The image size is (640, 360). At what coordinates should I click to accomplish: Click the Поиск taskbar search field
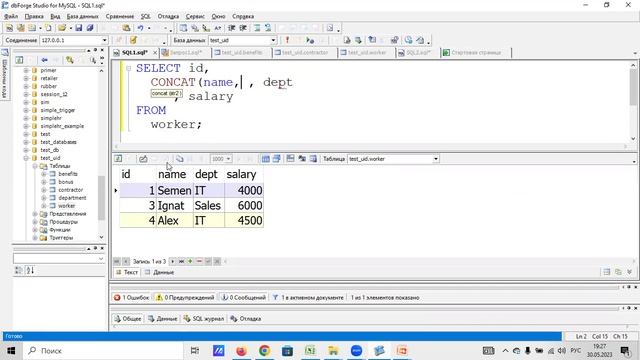pyautogui.click(x=102, y=351)
